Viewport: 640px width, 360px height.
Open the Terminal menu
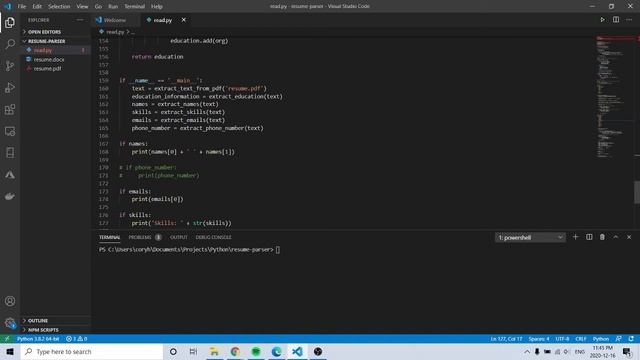135,7
